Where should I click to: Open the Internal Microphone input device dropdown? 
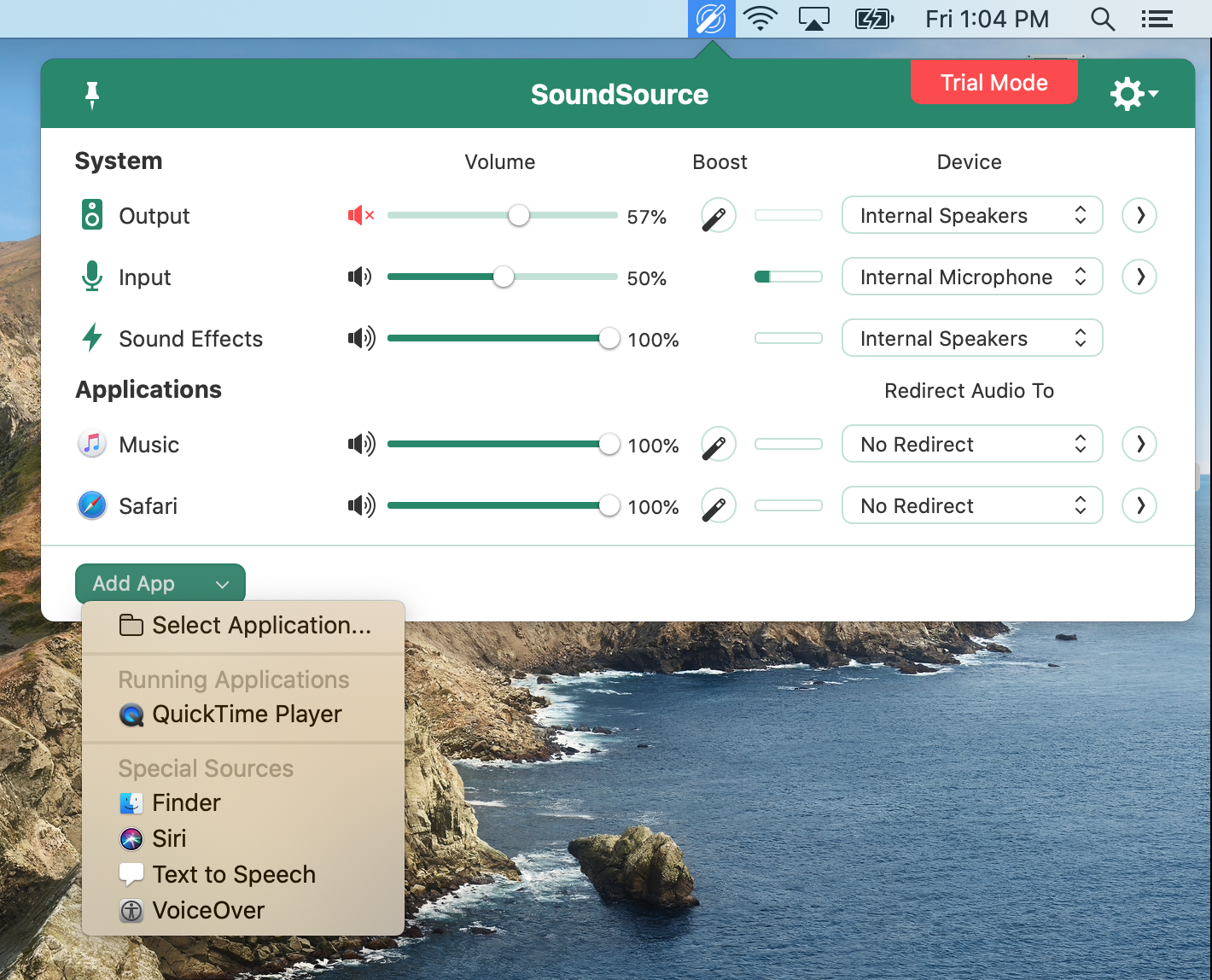coord(972,277)
